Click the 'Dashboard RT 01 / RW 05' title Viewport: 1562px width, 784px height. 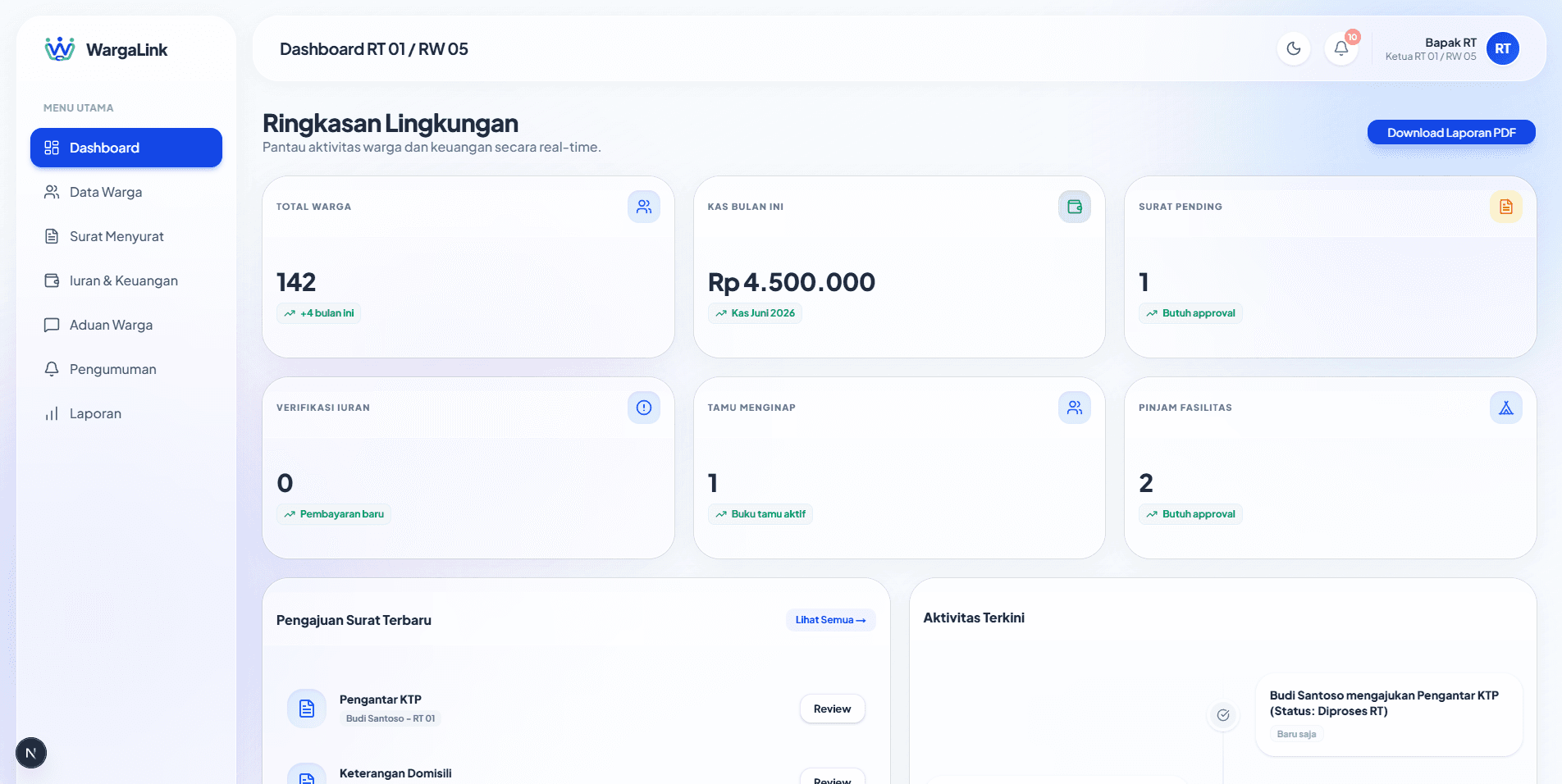[x=374, y=49]
